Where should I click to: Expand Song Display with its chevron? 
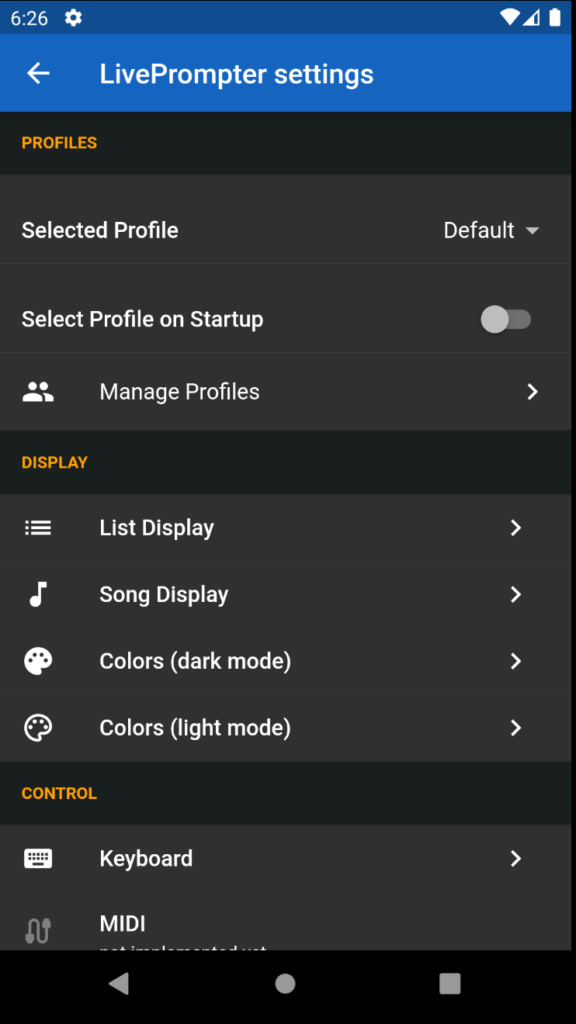pyautogui.click(x=515, y=594)
